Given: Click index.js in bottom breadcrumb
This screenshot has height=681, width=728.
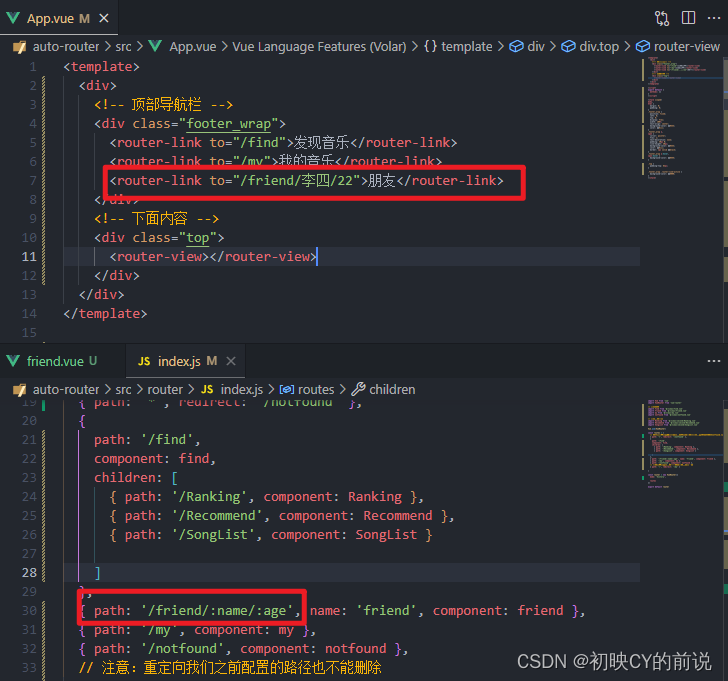Looking at the screenshot, I should [241, 389].
